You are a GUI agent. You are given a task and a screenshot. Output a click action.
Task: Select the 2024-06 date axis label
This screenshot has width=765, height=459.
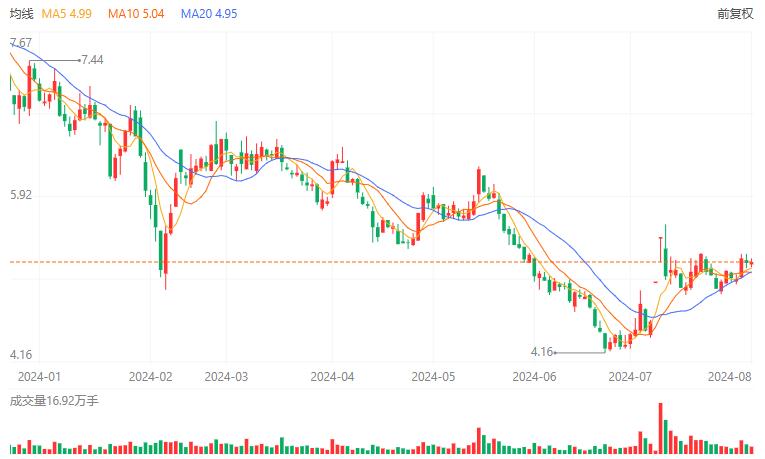533,377
